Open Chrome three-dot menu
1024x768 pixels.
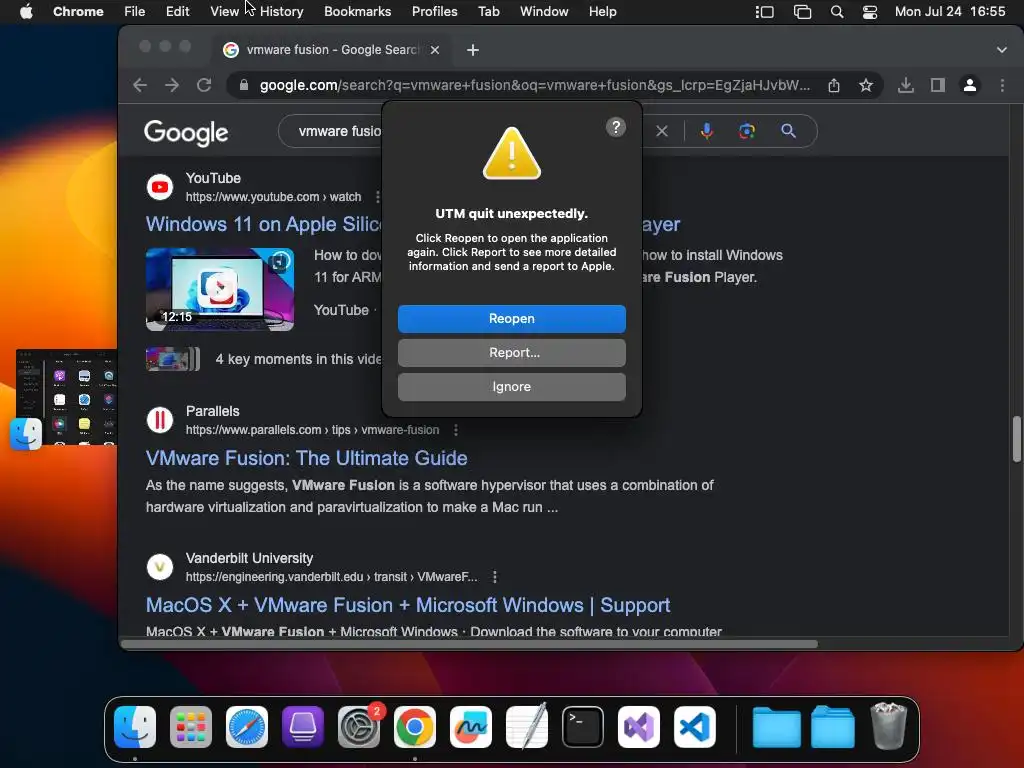1002,85
